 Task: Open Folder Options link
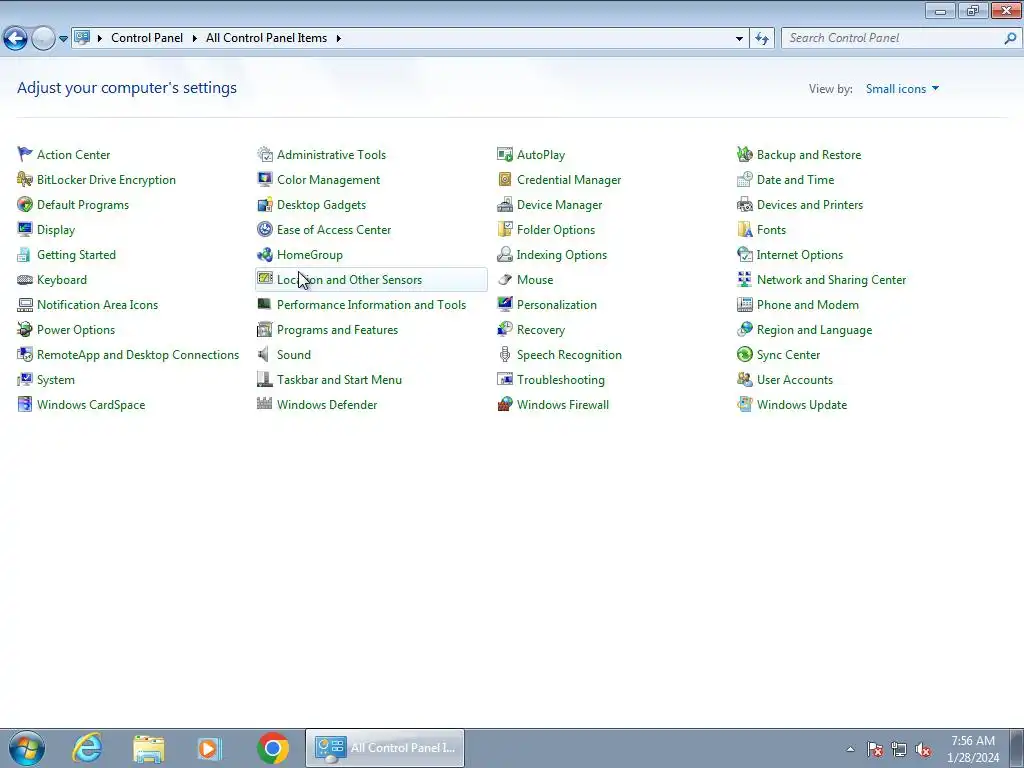pyautogui.click(x=556, y=229)
